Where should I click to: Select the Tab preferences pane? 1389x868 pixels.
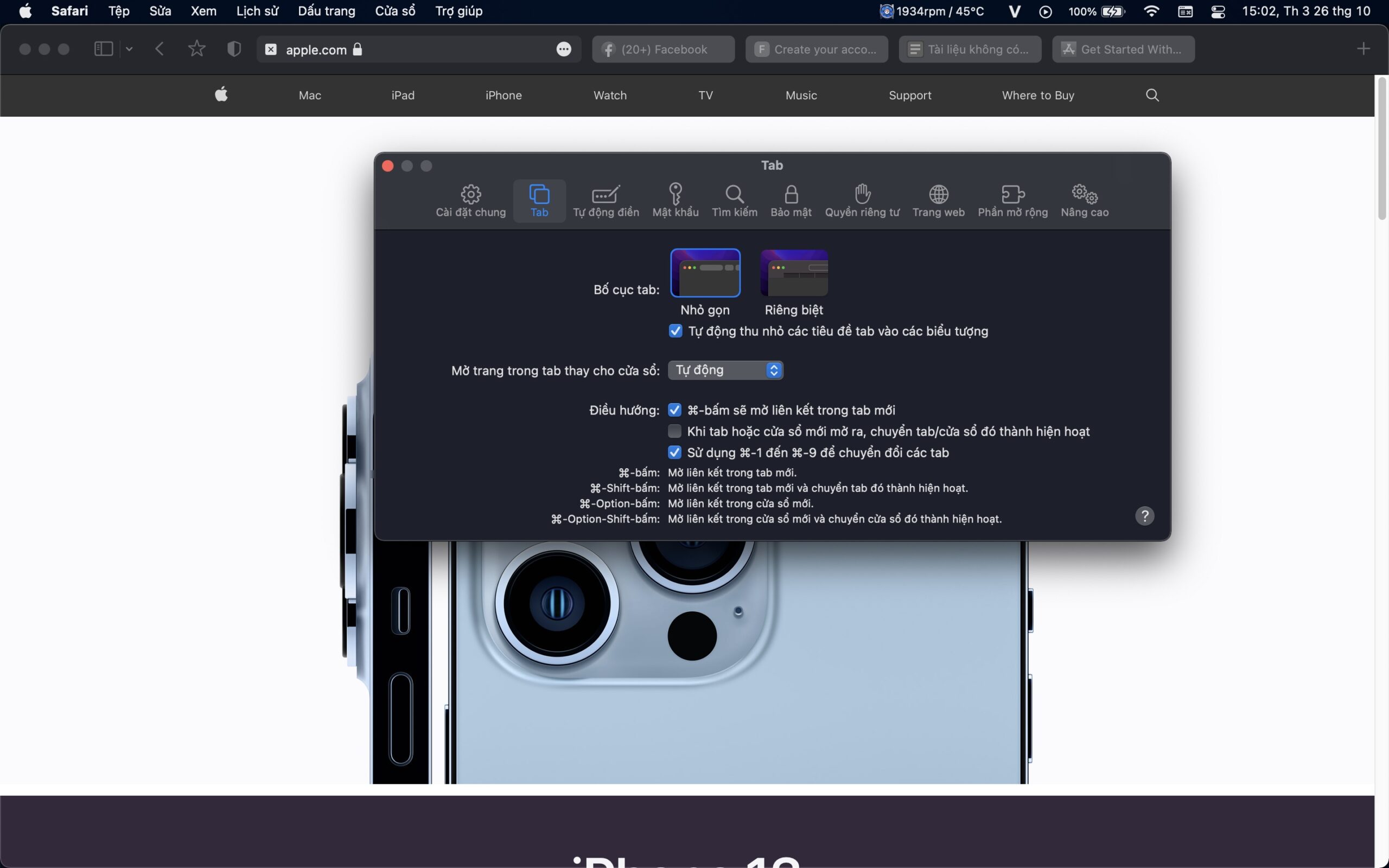539,200
